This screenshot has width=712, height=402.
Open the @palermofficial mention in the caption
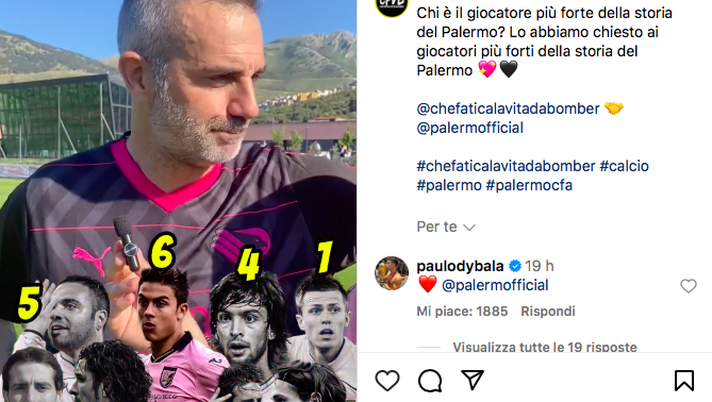pyautogui.click(x=470, y=128)
